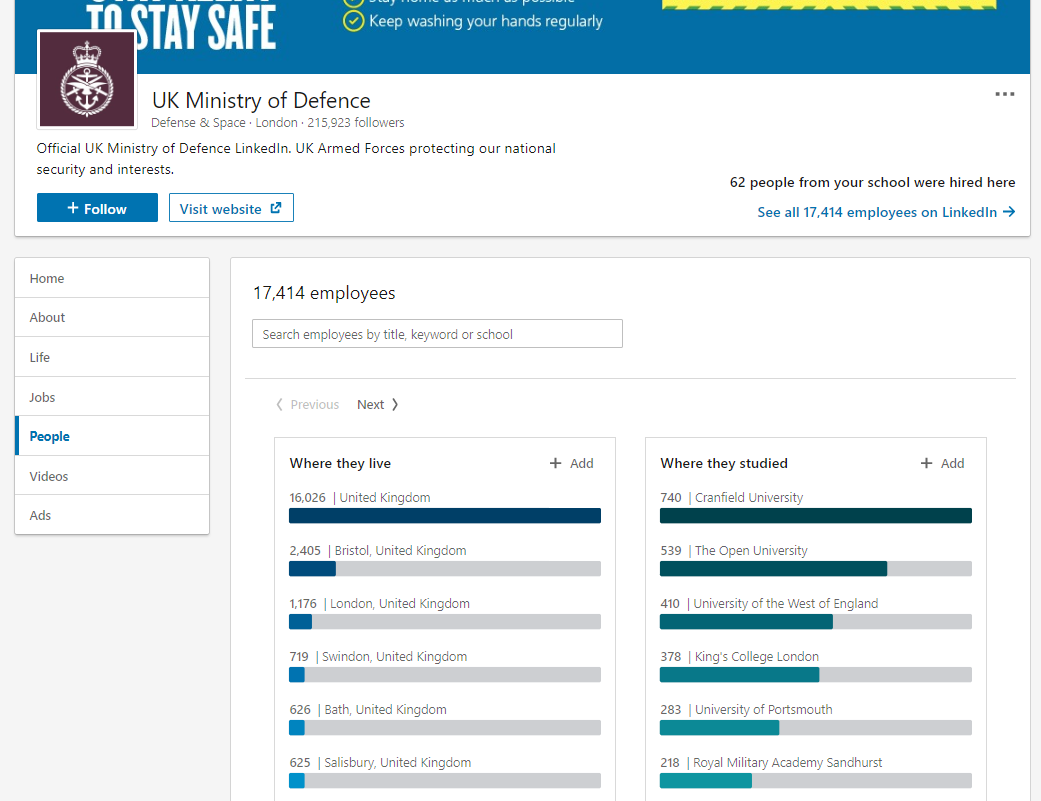Select the United Kingdom location bar
This screenshot has height=801, width=1041.
tap(445, 516)
